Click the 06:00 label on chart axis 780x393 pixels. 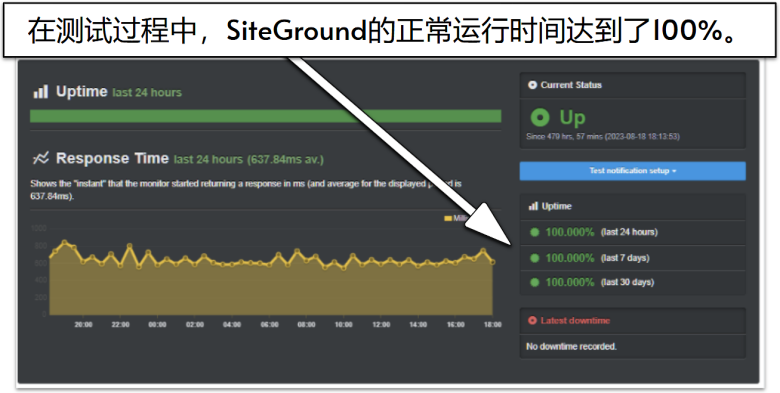point(269,324)
